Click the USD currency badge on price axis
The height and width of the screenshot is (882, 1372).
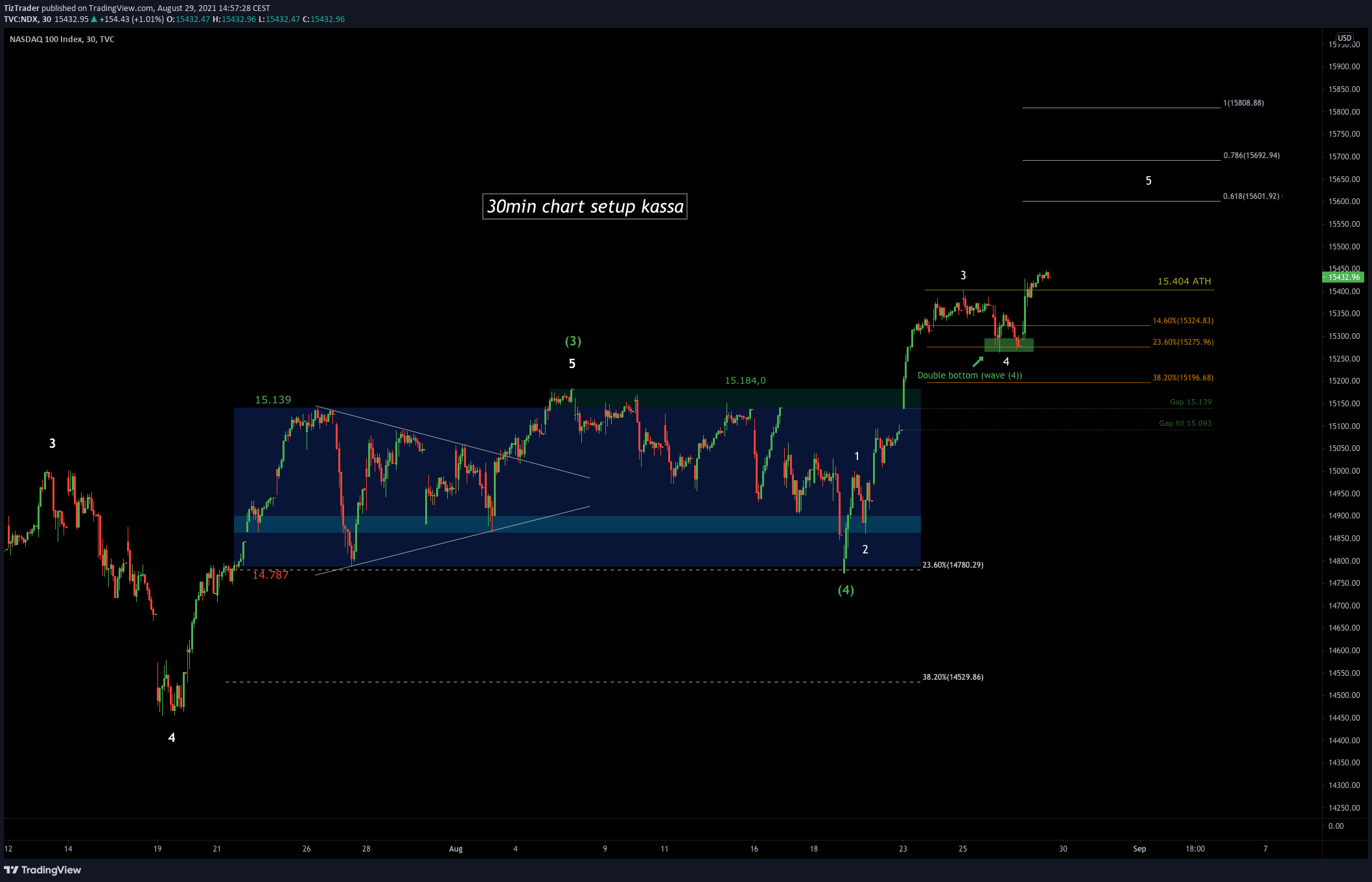tap(1345, 38)
